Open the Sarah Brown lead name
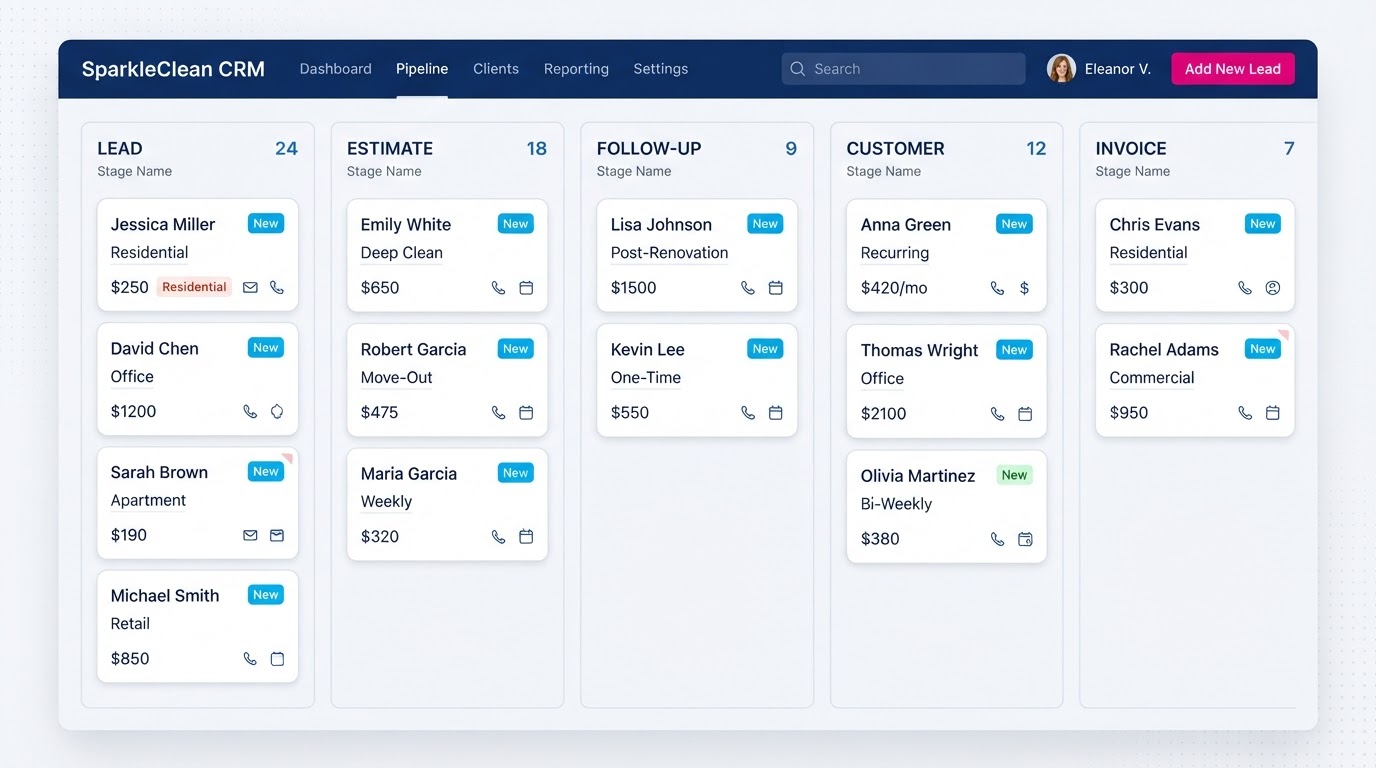The height and width of the screenshot is (768, 1376). click(159, 472)
